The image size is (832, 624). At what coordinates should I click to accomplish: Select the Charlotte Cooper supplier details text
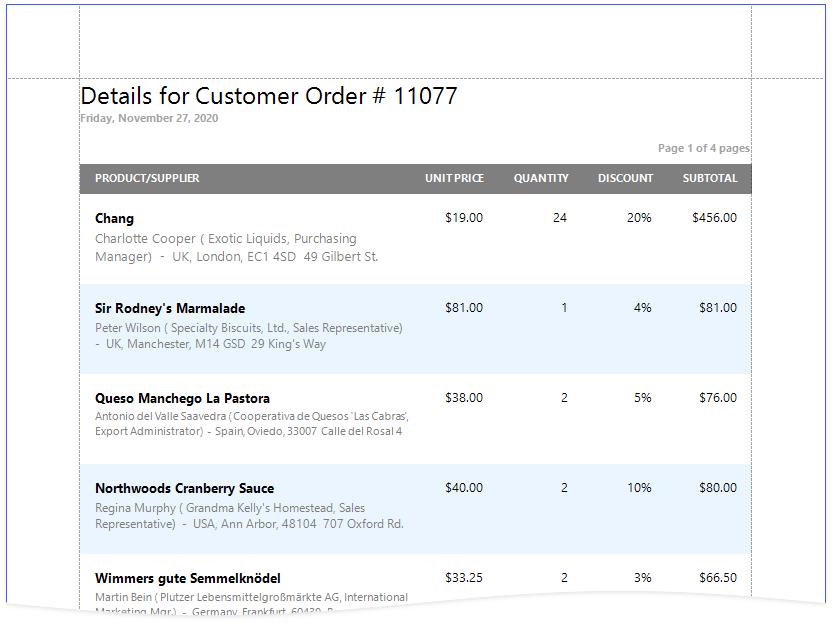tap(236, 248)
